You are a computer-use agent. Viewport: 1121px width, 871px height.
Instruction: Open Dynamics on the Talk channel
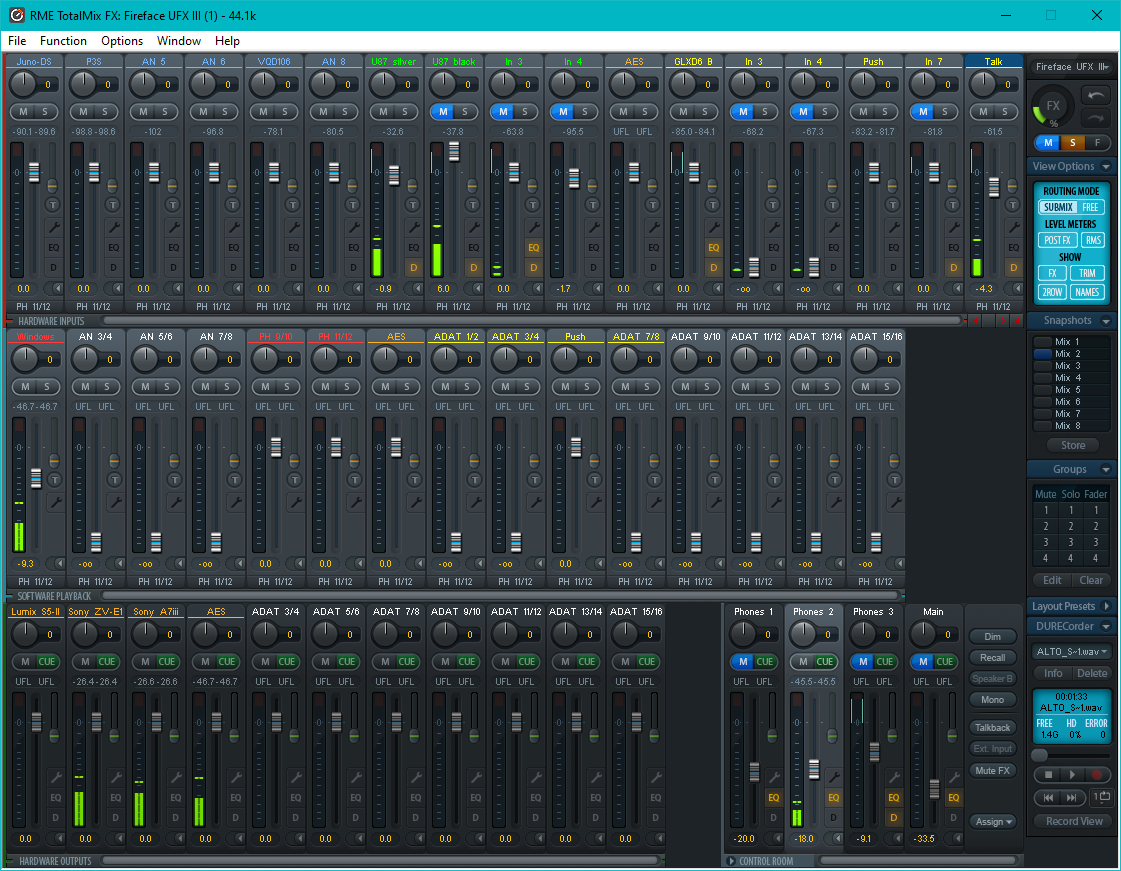(1013, 267)
